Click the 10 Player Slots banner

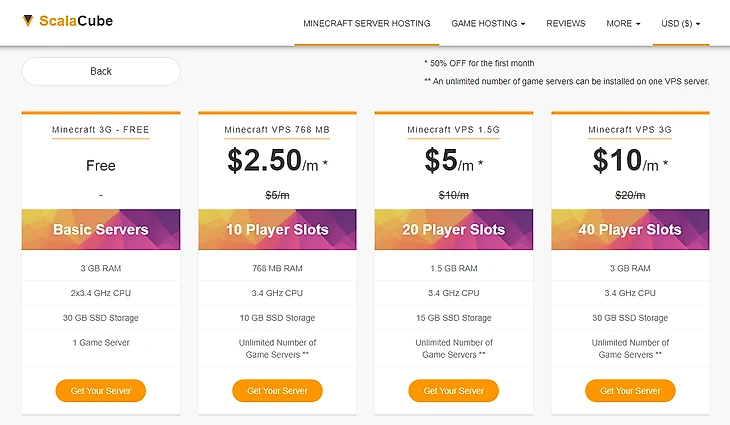click(277, 230)
